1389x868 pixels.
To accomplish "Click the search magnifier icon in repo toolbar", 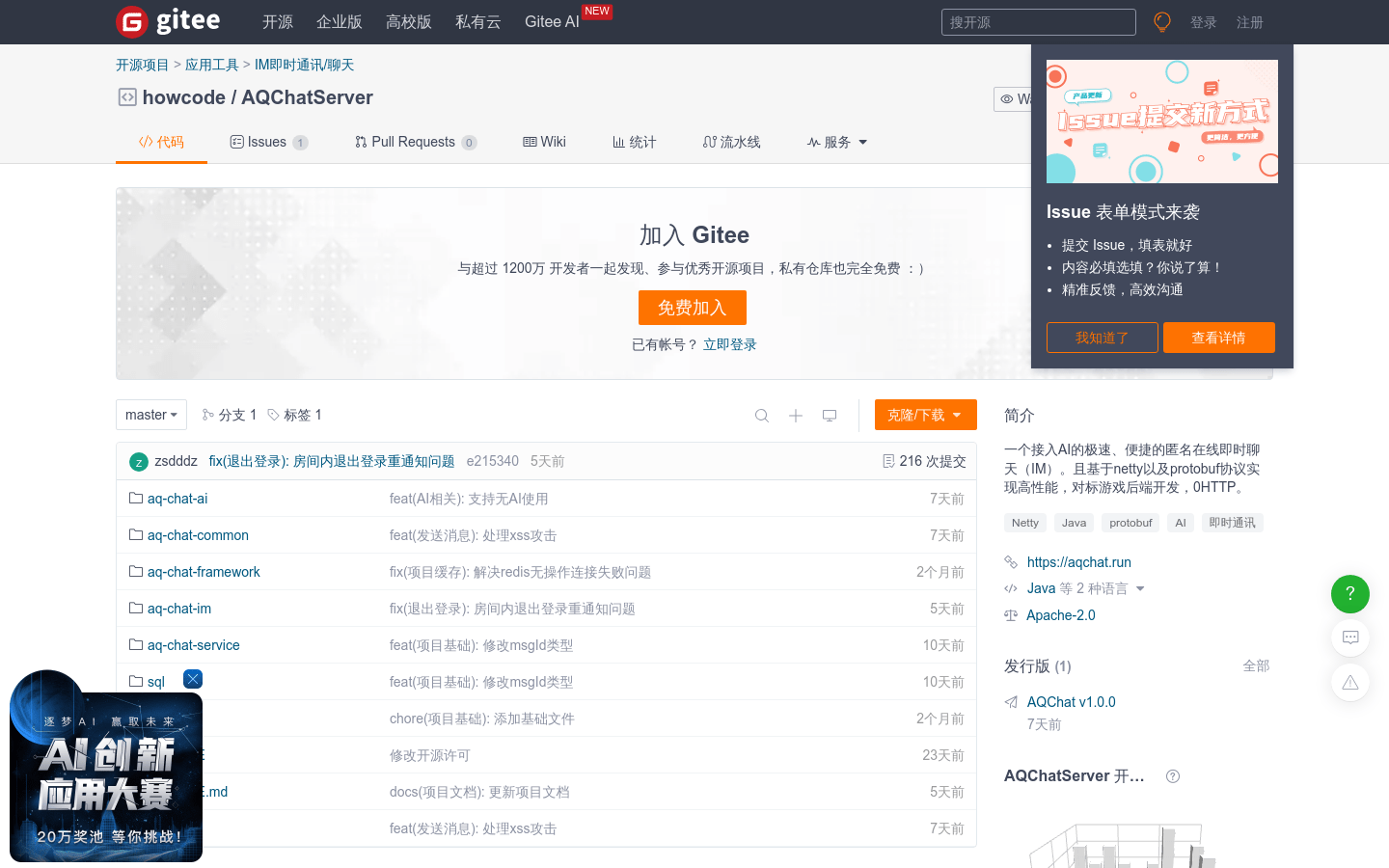I will pyautogui.click(x=762, y=416).
